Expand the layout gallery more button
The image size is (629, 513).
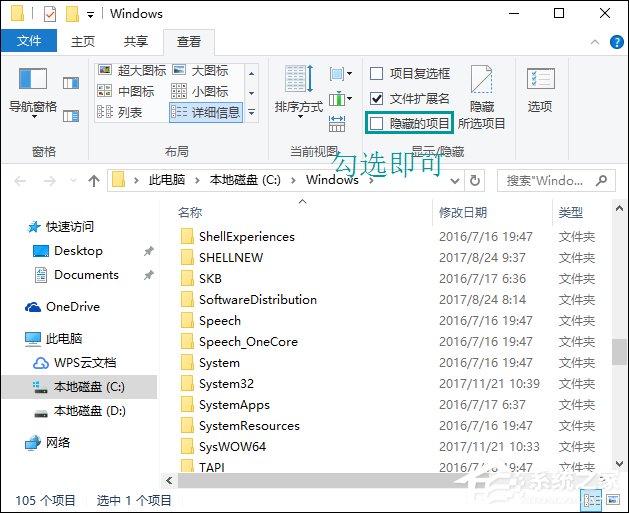pos(252,112)
